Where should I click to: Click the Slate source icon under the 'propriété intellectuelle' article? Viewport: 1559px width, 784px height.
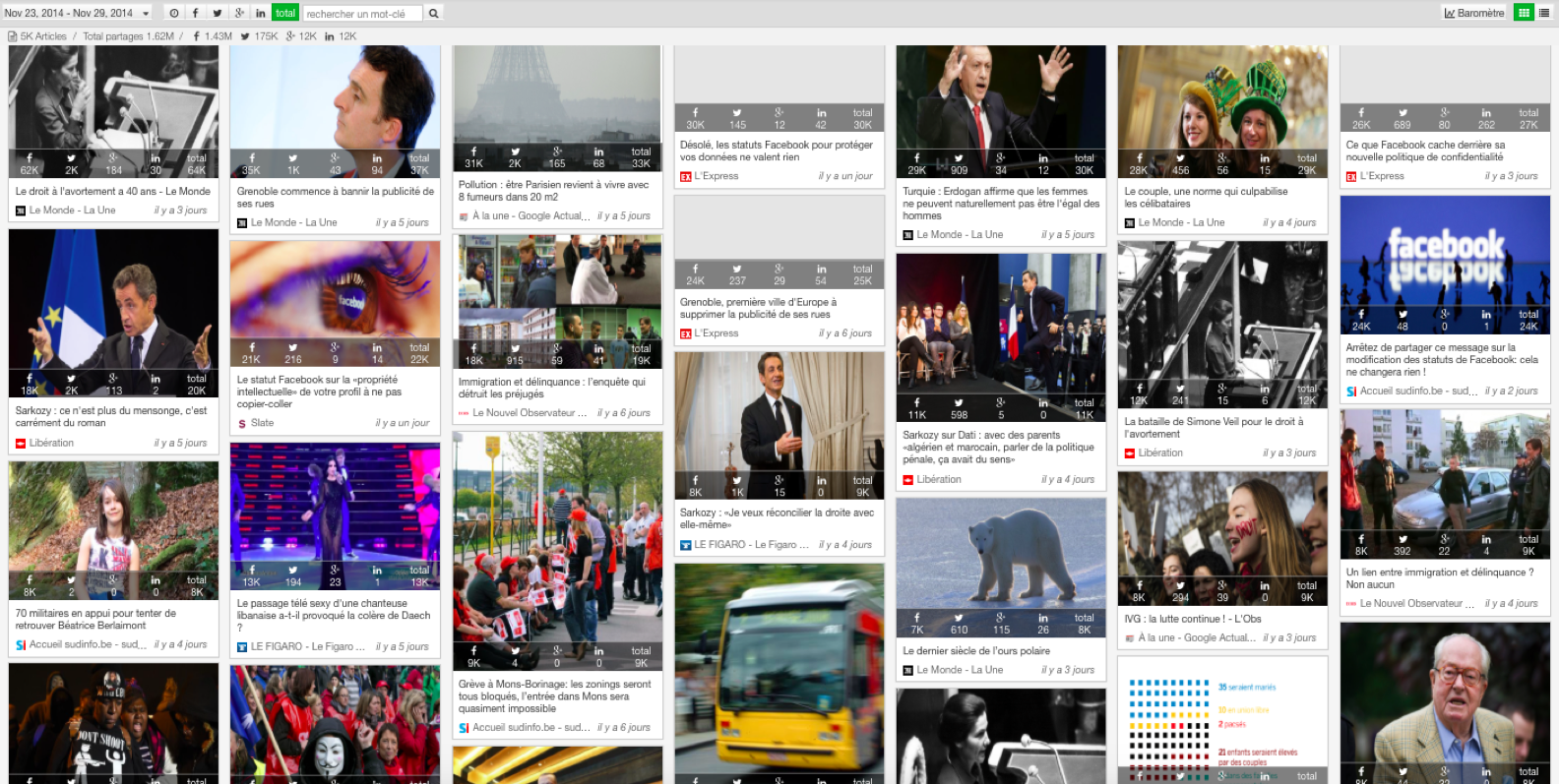pos(242,424)
